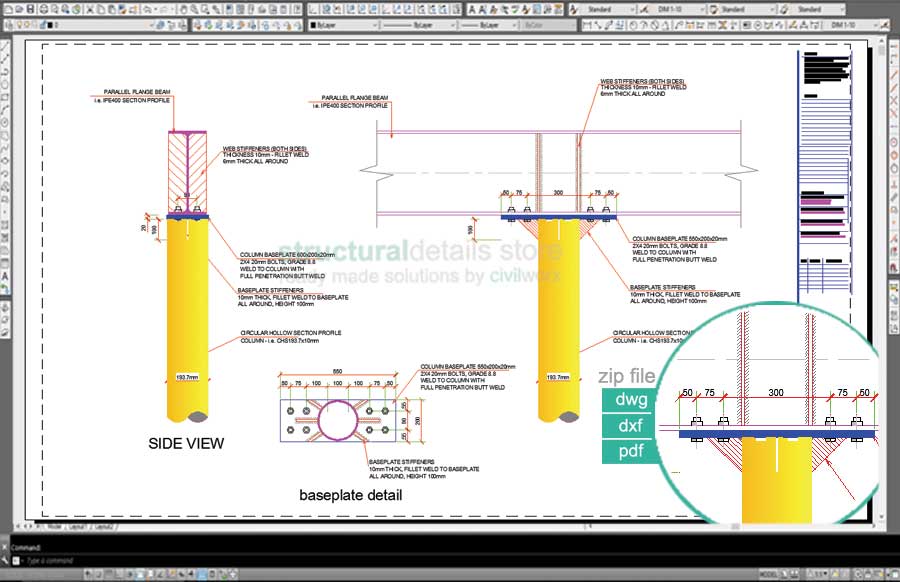Toggle Object Snap Tracking in the status bar
The width and height of the screenshot is (900, 582).
[x=161, y=574]
